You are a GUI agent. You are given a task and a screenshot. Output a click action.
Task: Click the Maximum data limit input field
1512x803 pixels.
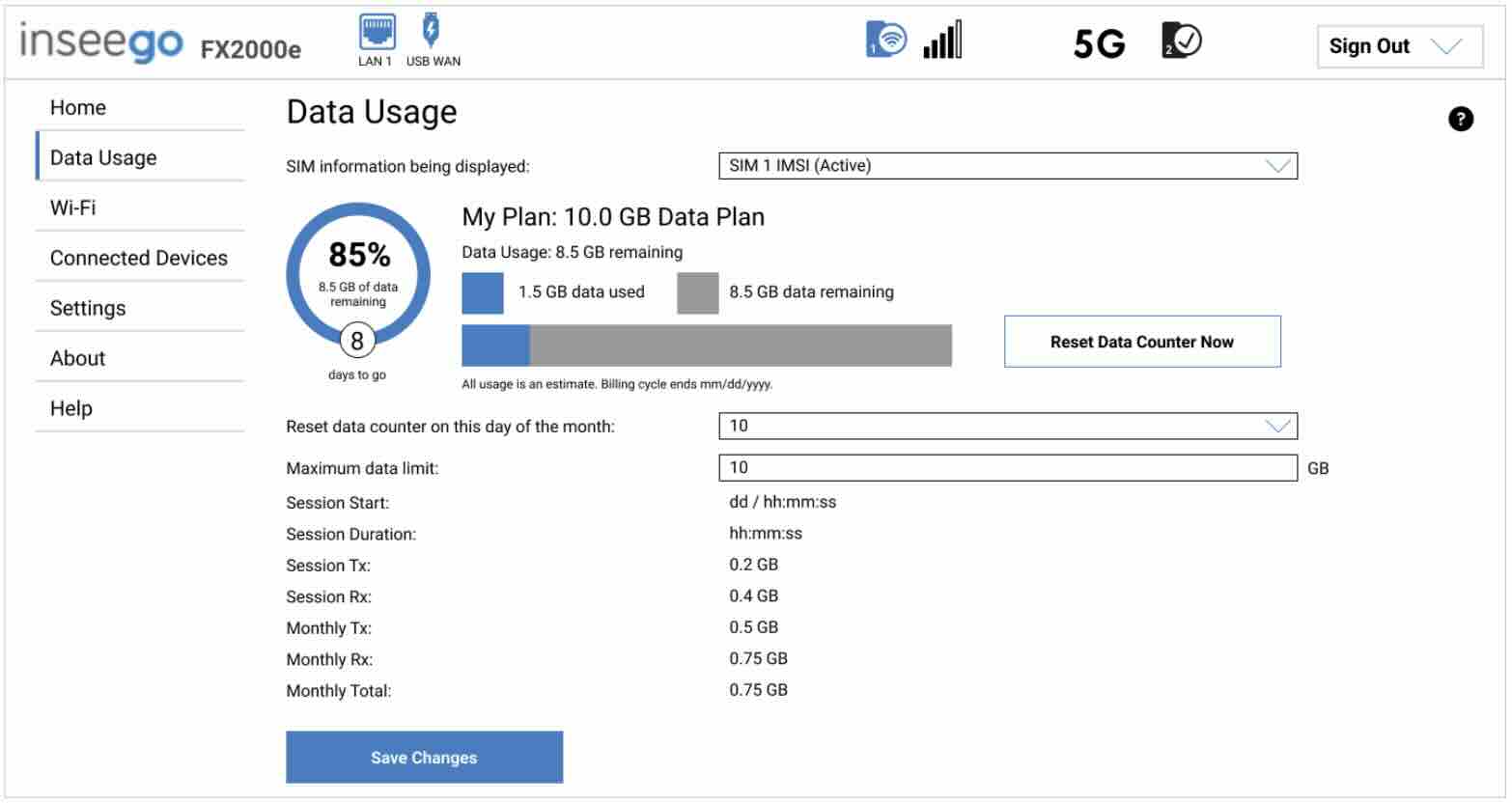click(1007, 467)
